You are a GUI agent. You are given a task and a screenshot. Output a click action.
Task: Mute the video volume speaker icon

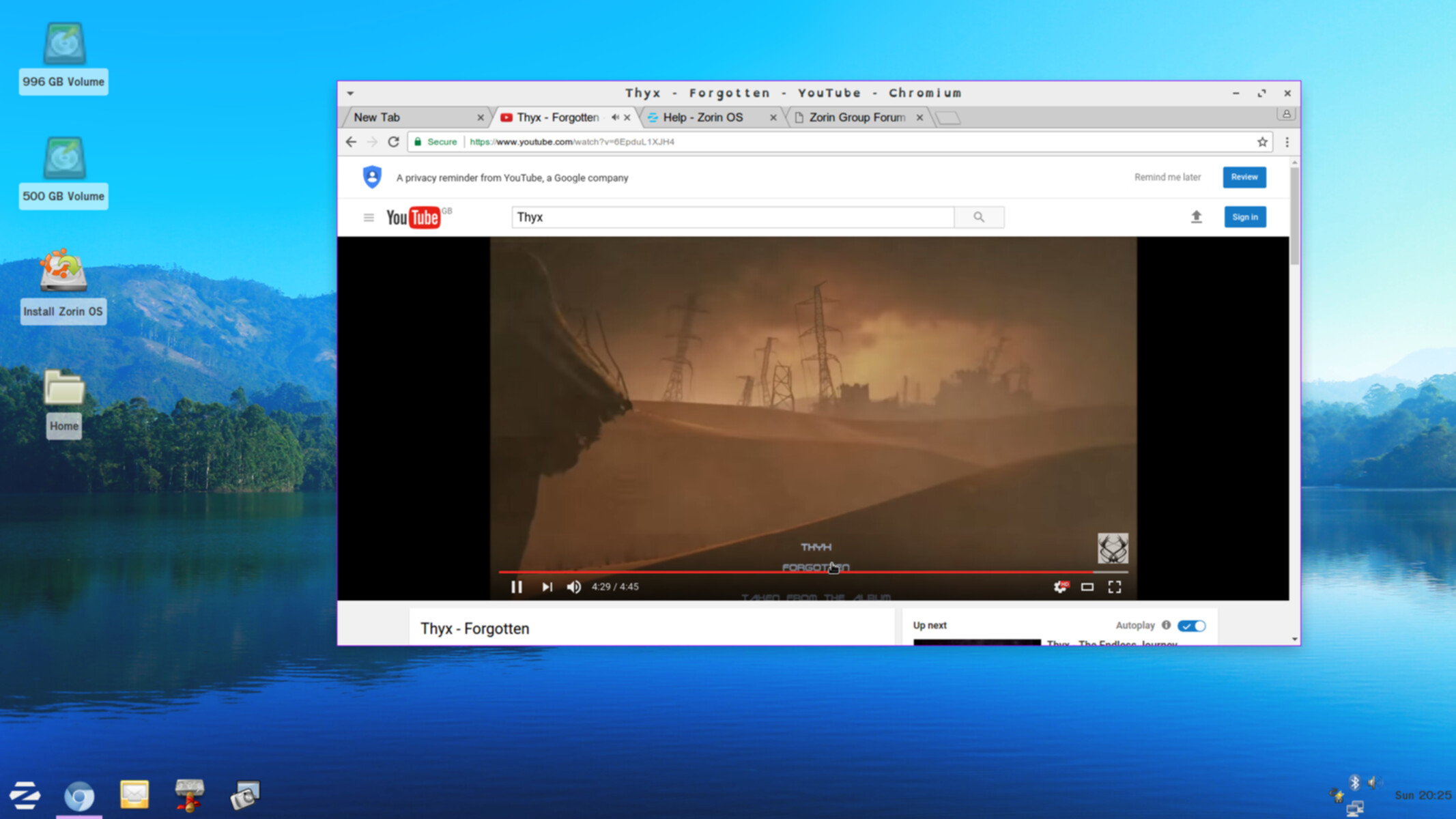(x=573, y=587)
